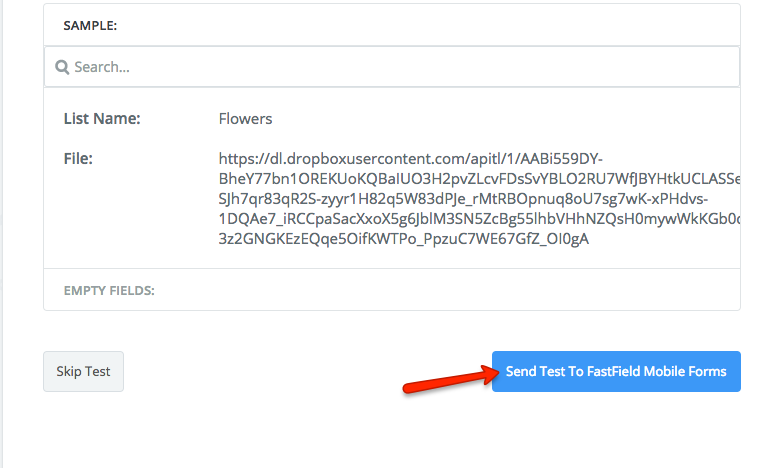The height and width of the screenshot is (468, 780).
Task: Expand the EMPTY FIELDS section
Action: pos(109,291)
